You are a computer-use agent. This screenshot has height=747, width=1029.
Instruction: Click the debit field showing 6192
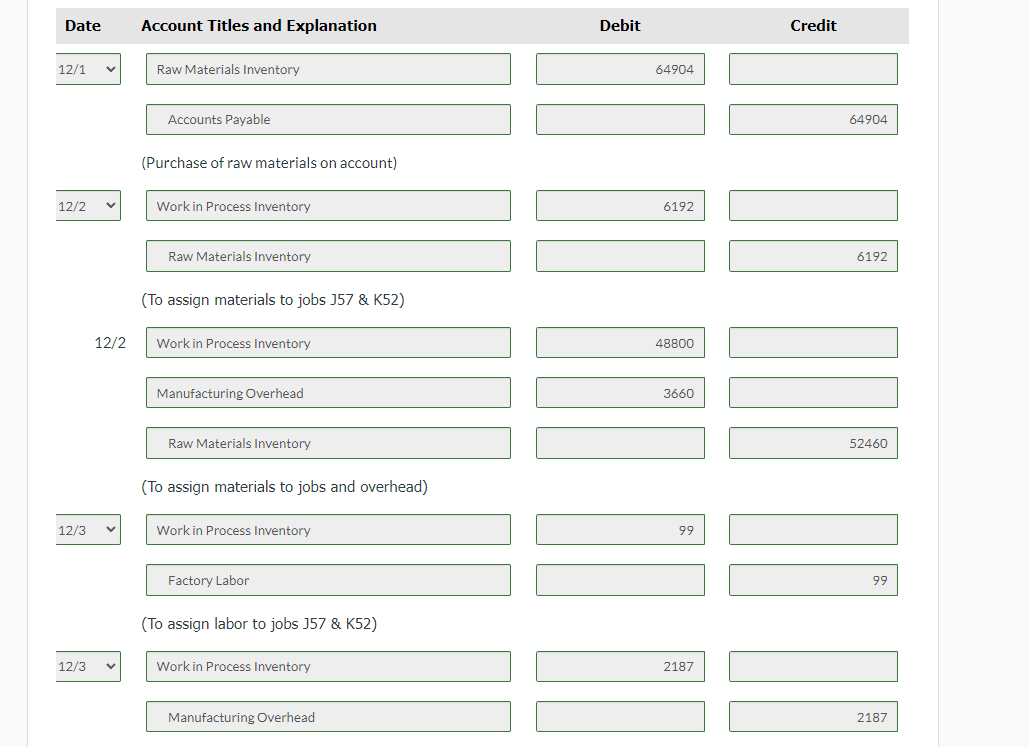click(x=620, y=205)
